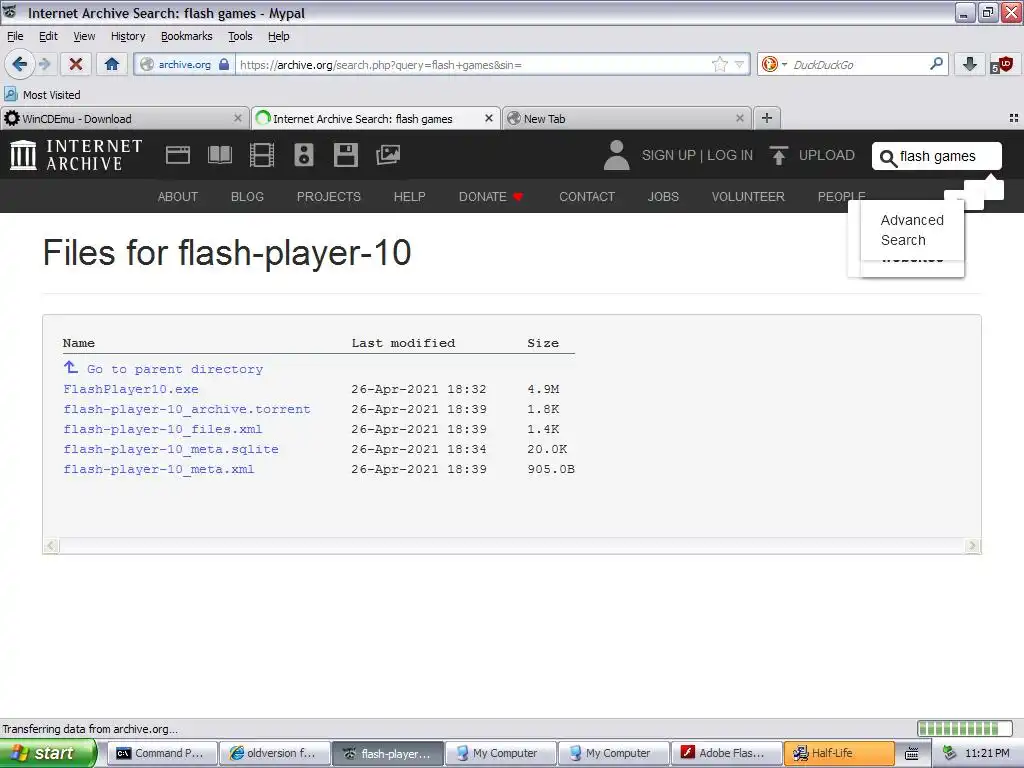1024x768 pixels.
Task: Click the horizontal scrollbar left arrow
Action: tap(51, 545)
